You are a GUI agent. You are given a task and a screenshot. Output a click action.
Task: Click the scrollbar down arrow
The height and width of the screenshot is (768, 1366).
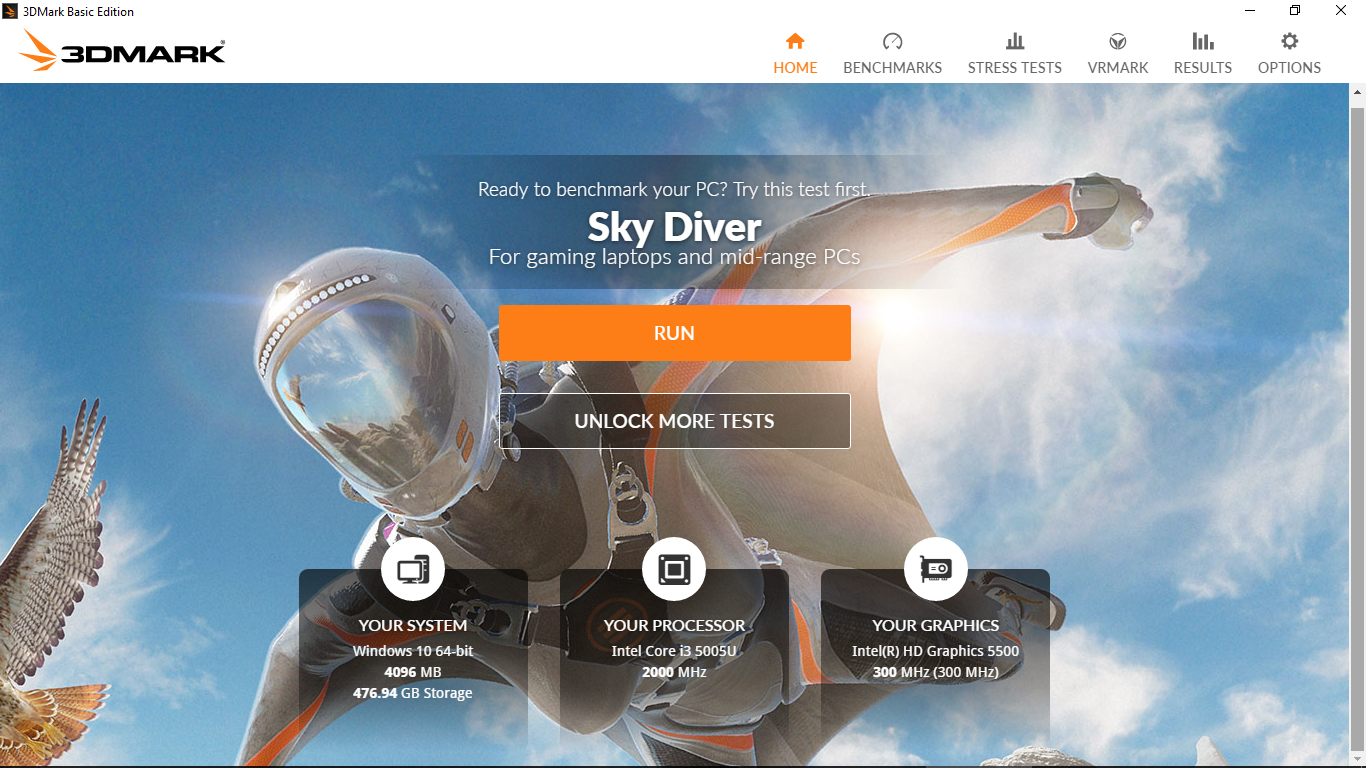1357,757
